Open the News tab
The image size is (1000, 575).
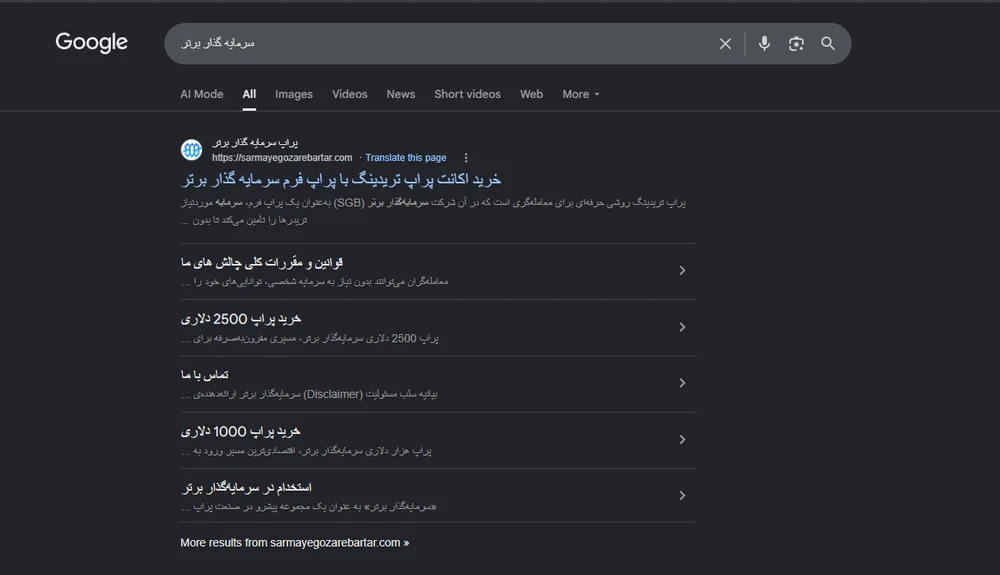pos(401,94)
